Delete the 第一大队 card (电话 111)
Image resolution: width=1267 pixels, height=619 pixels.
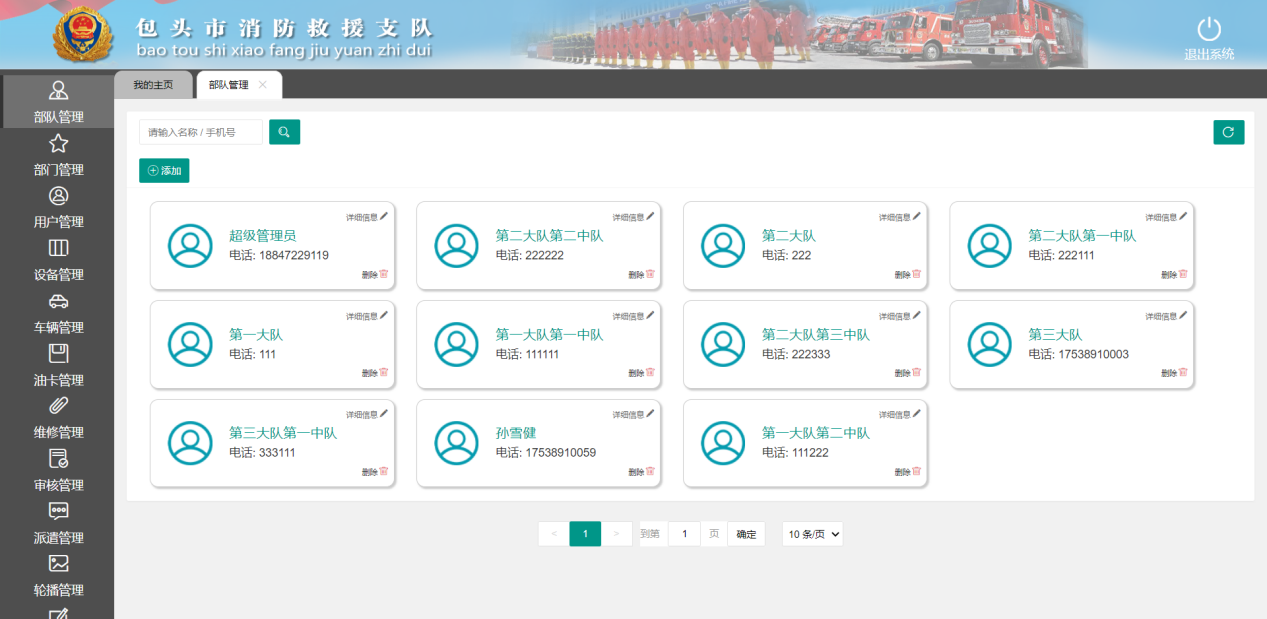(375, 373)
